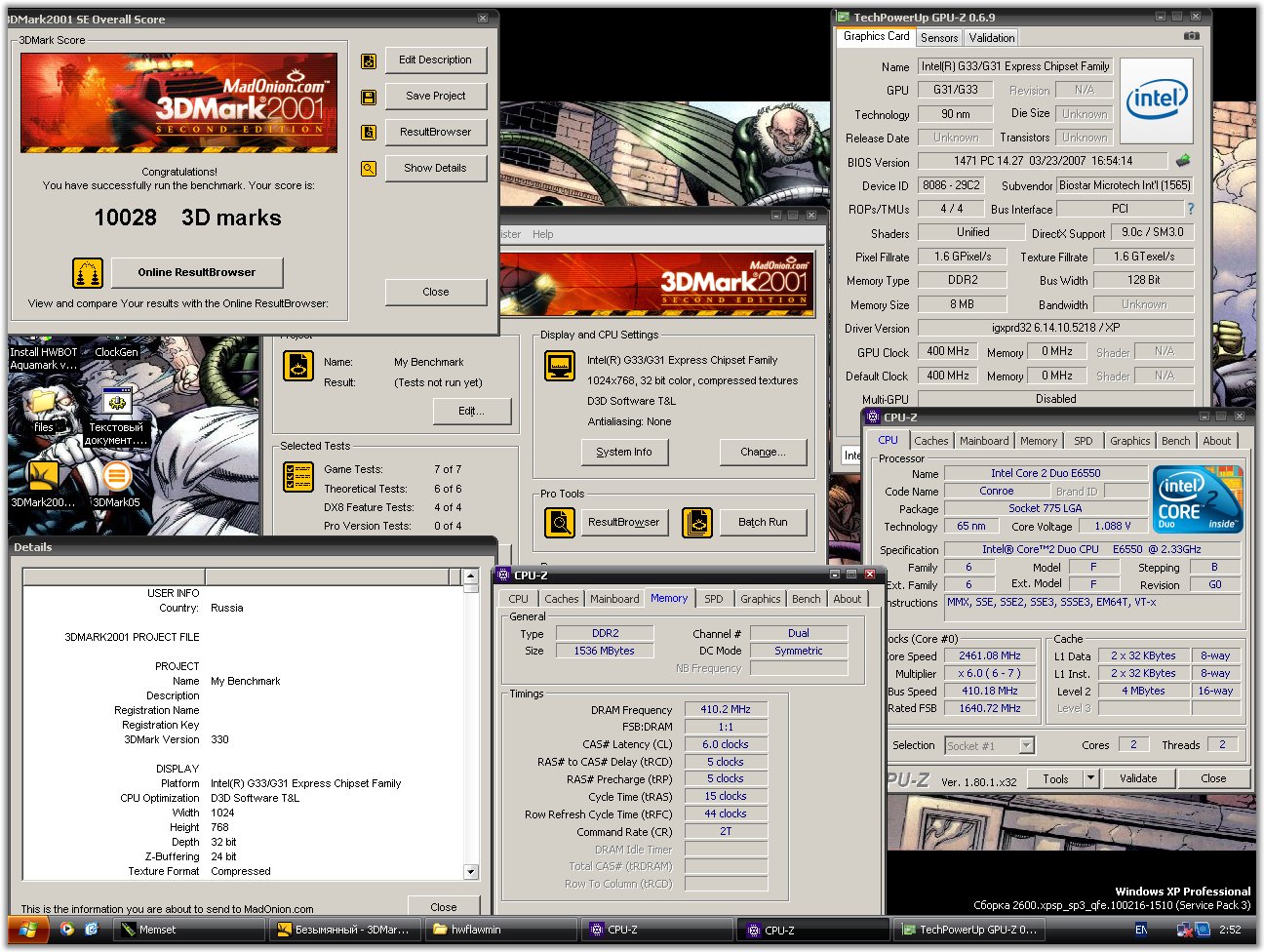Click the Bus Interface question mark in GPU-Z

(x=1190, y=209)
